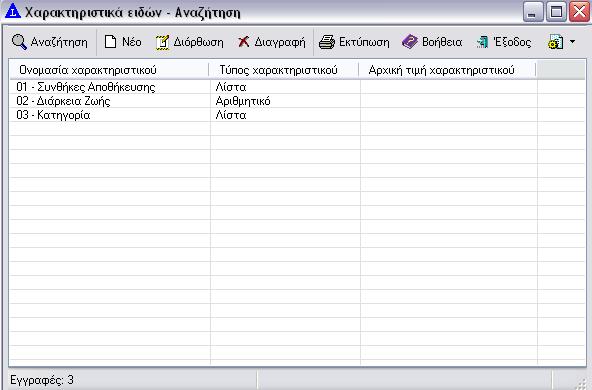Click the Διόρθωση toolbar label
Screen dimensions: 592x390
199,42
